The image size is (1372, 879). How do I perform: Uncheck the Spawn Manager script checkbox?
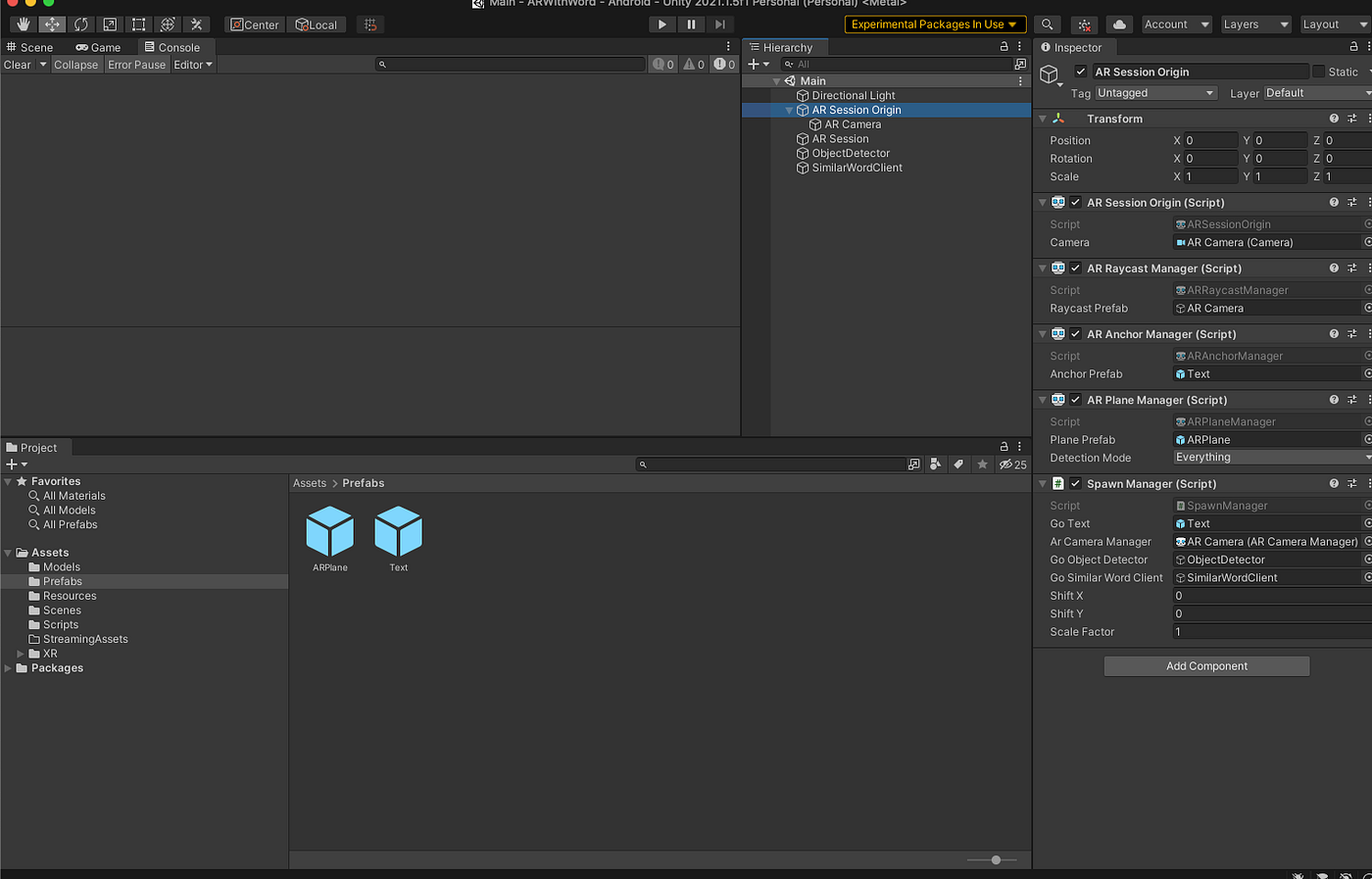(x=1075, y=483)
